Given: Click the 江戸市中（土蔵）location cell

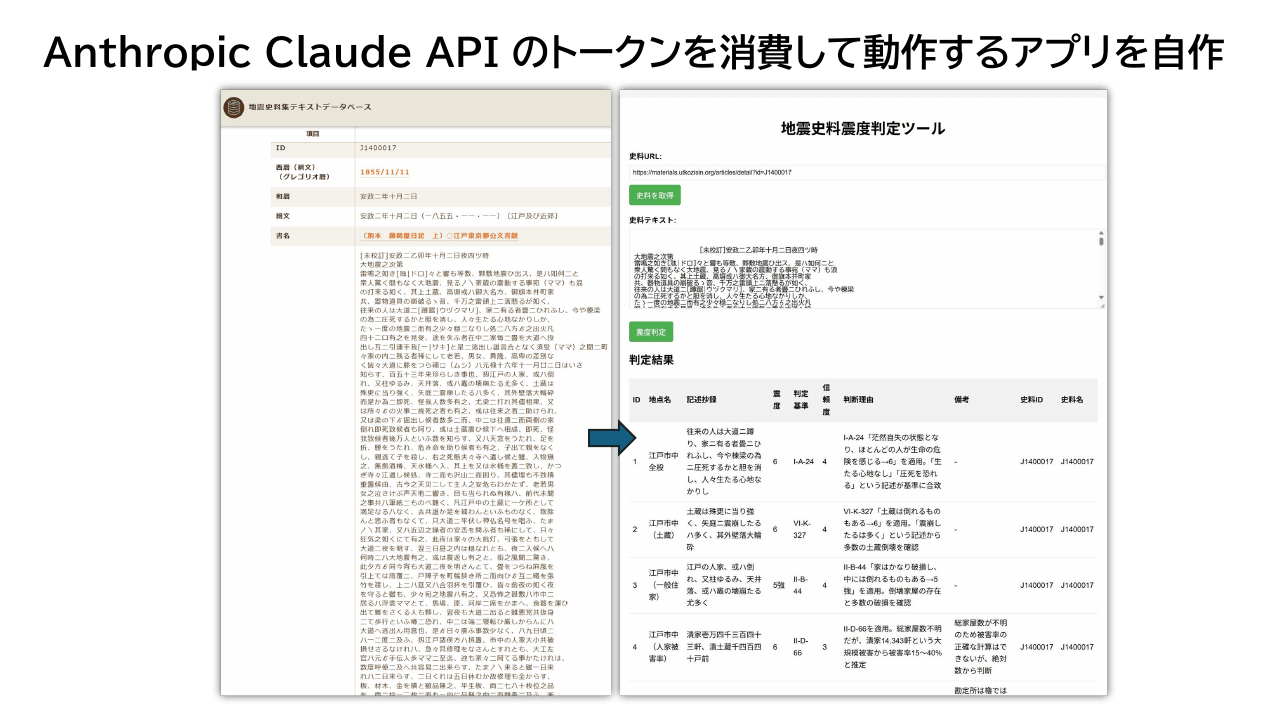Looking at the screenshot, I should [x=663, y=529].
